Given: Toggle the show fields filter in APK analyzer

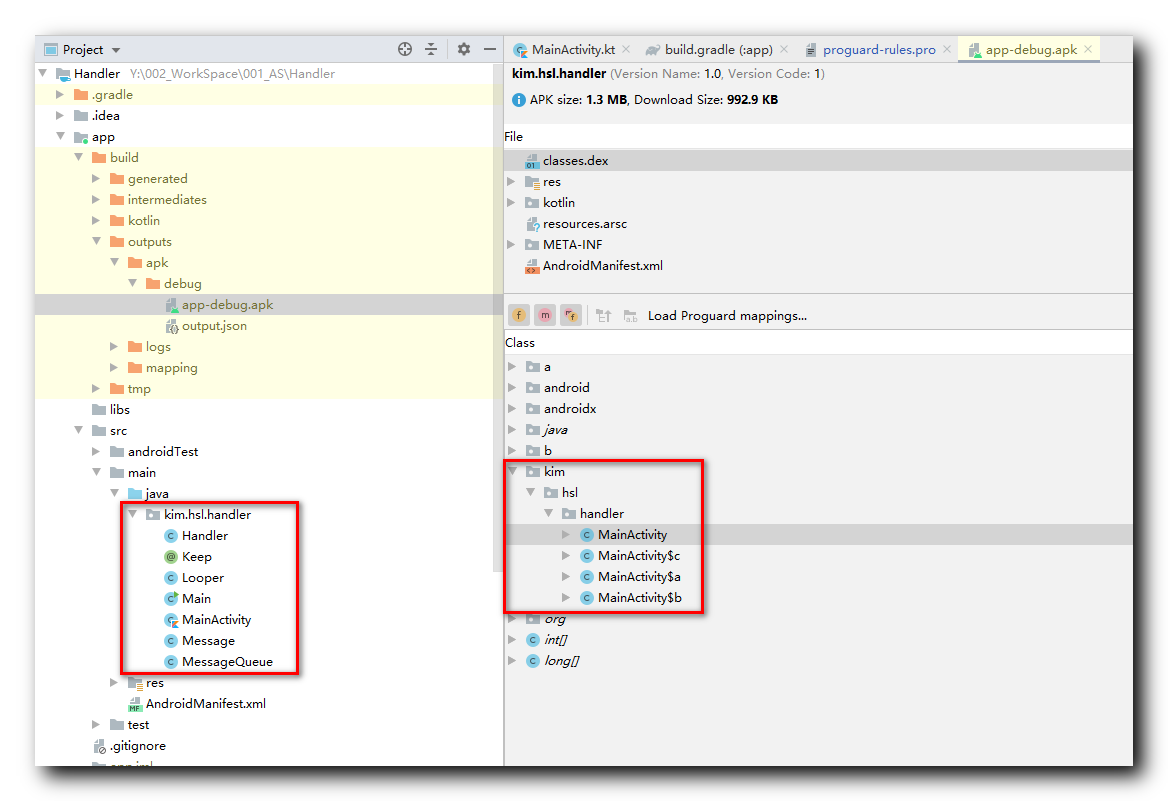Looking at the screenshot, I should pos(519,314).
